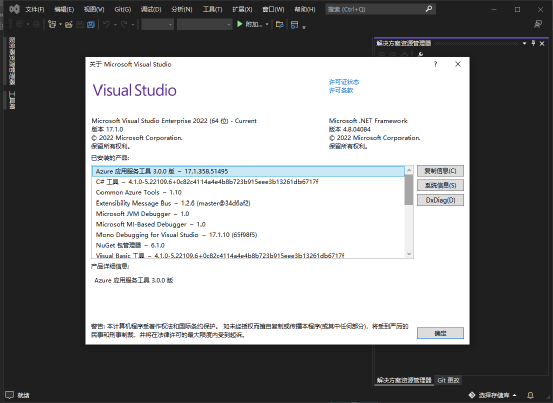553x403 pixels.
Task: Click the help question mark in About dialog
Action: [436, 64]
